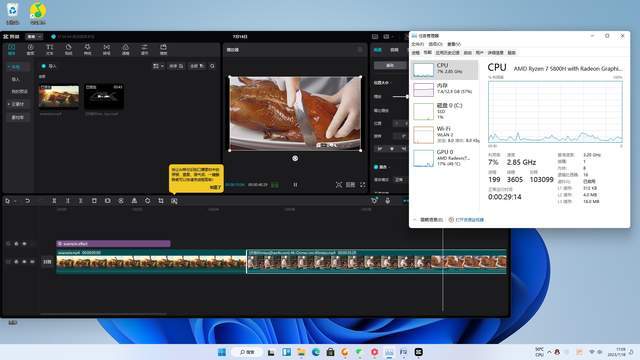Open the media sort dropdown

coord(176,66)
